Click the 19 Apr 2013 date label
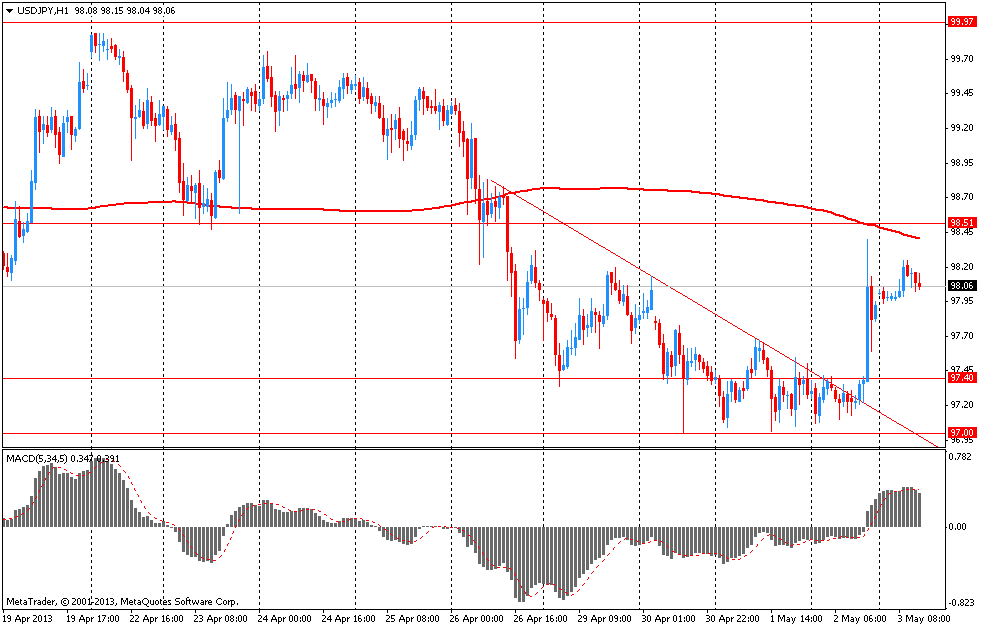The width and height of the screenshot is (985, 627). (x=27, y=618)
